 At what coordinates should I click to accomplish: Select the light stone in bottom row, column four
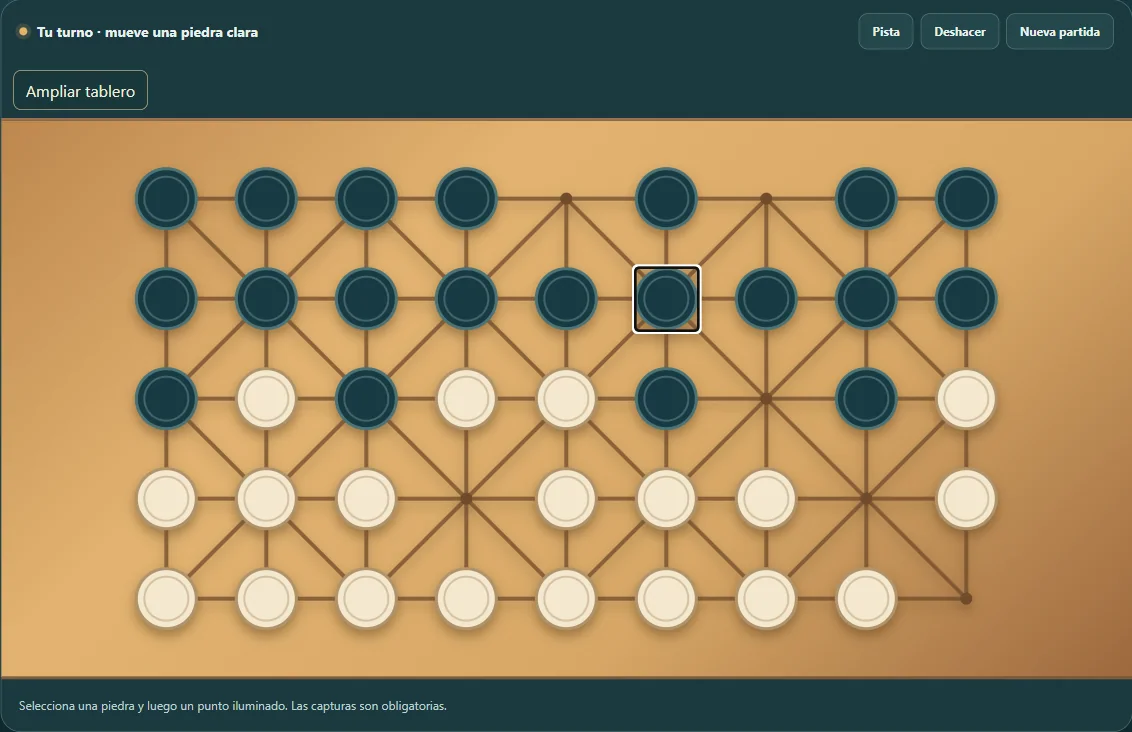tap(466, 598)
